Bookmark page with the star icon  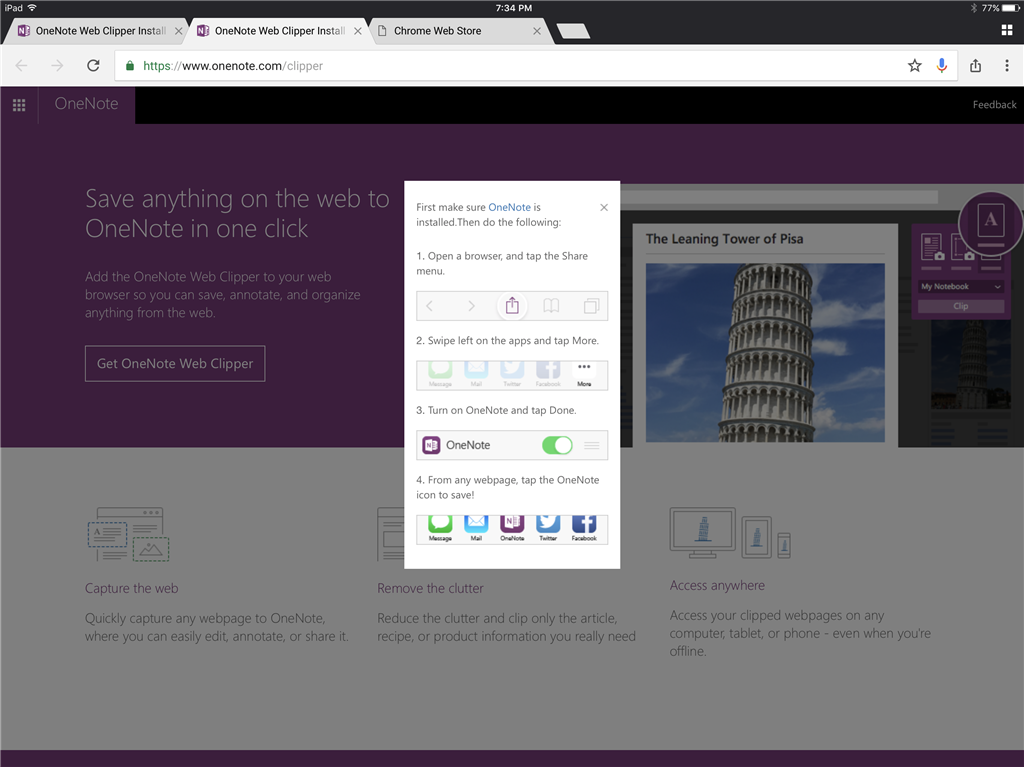(914, 65)
